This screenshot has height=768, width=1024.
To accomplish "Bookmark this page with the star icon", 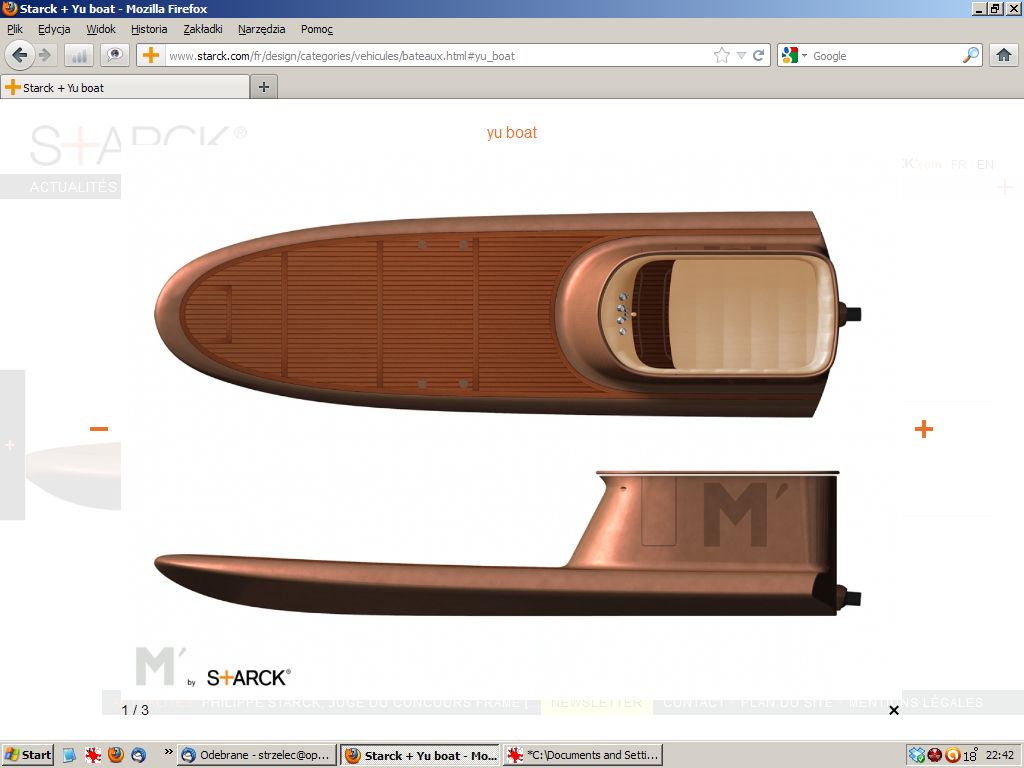I will [721, 56].
